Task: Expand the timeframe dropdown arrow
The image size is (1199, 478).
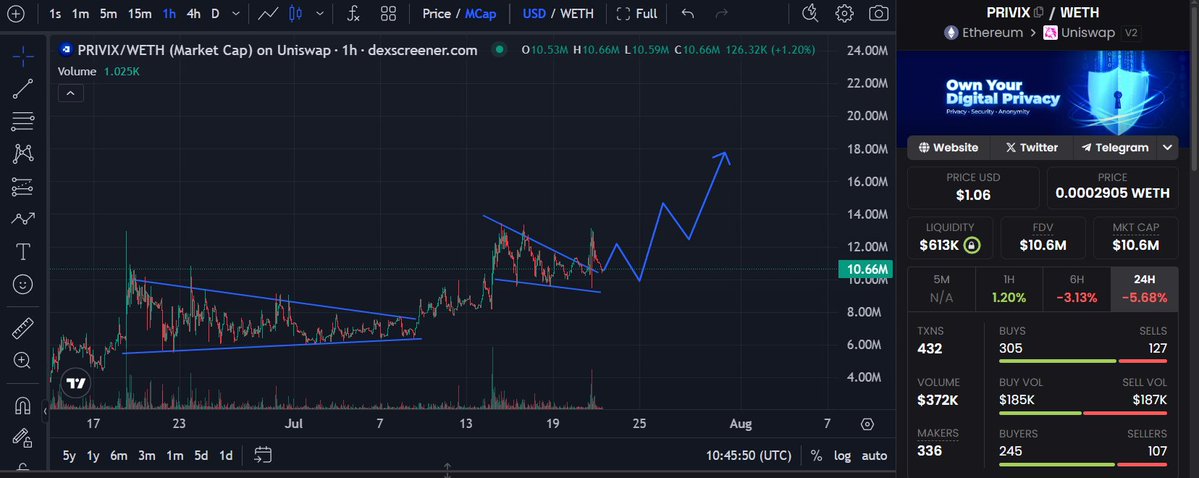Action: (236, 14)
